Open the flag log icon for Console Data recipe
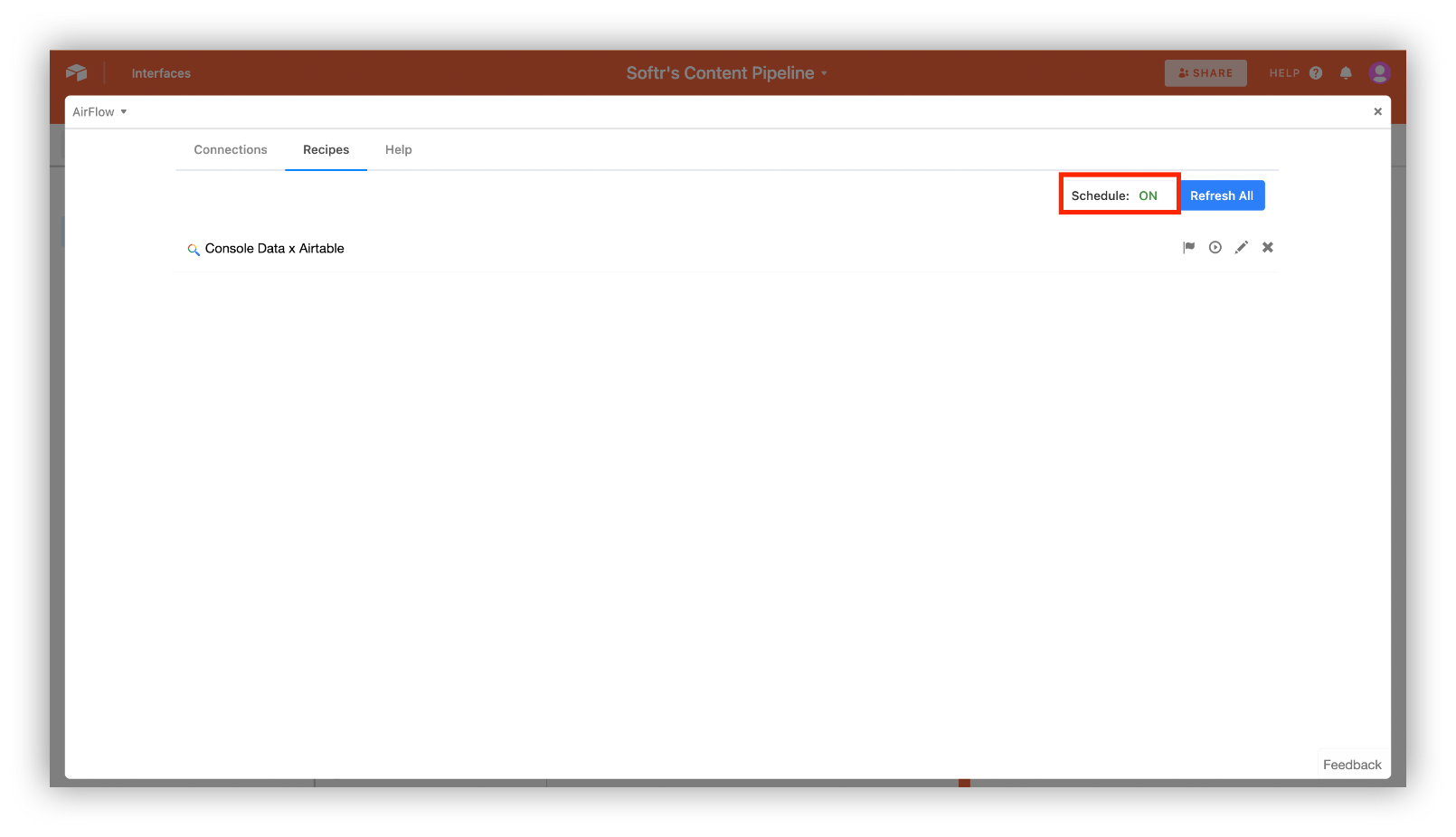This screenshot has width=1456, height=837. pyautogui.click(x=1189, y=247)
